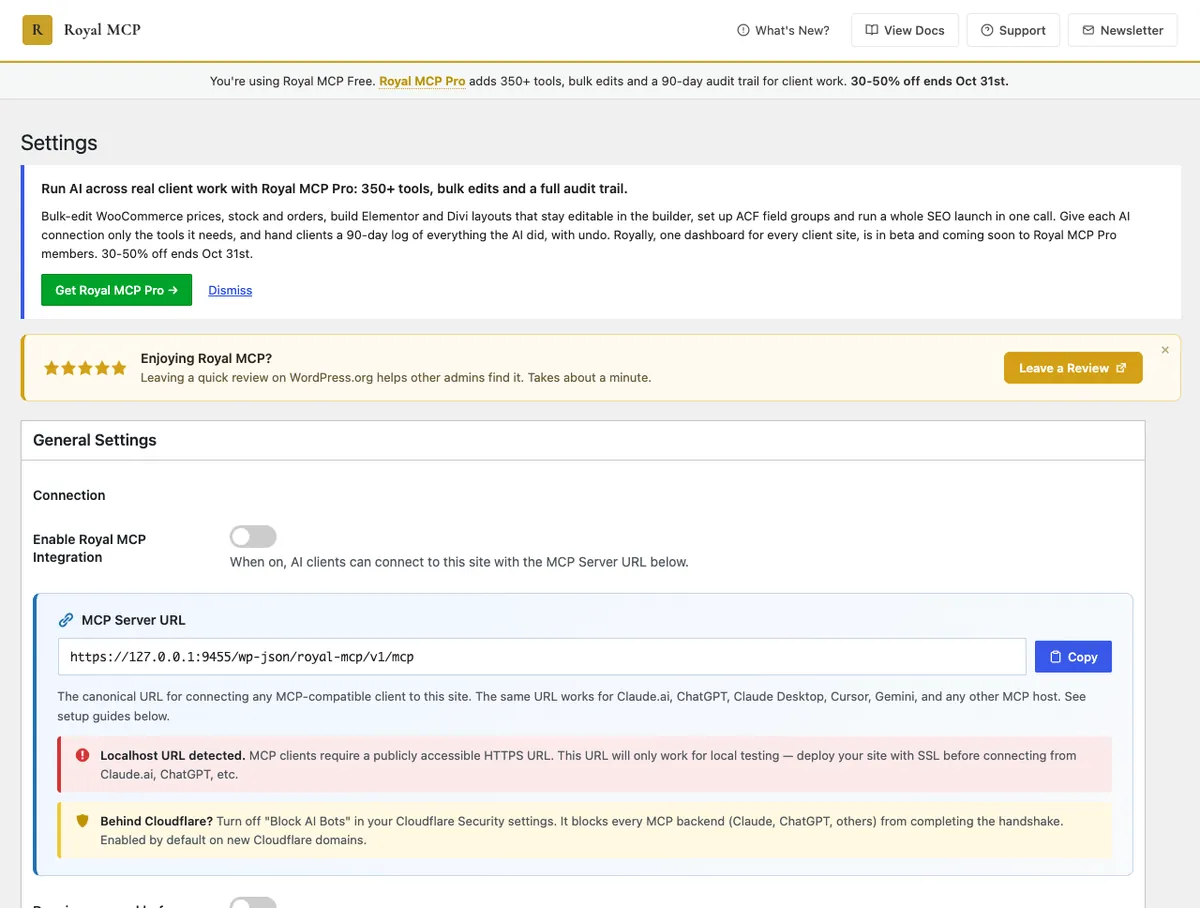Click the Leave a Review button
This screenshot has height=908, width=1200.
(x=1073, y=368)
